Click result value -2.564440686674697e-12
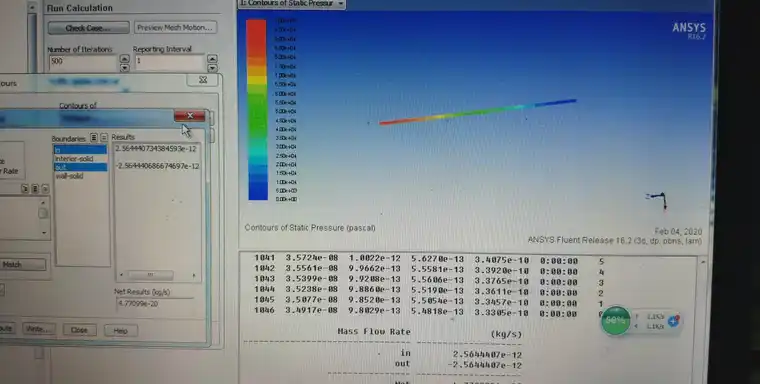 tap(157, 166)
